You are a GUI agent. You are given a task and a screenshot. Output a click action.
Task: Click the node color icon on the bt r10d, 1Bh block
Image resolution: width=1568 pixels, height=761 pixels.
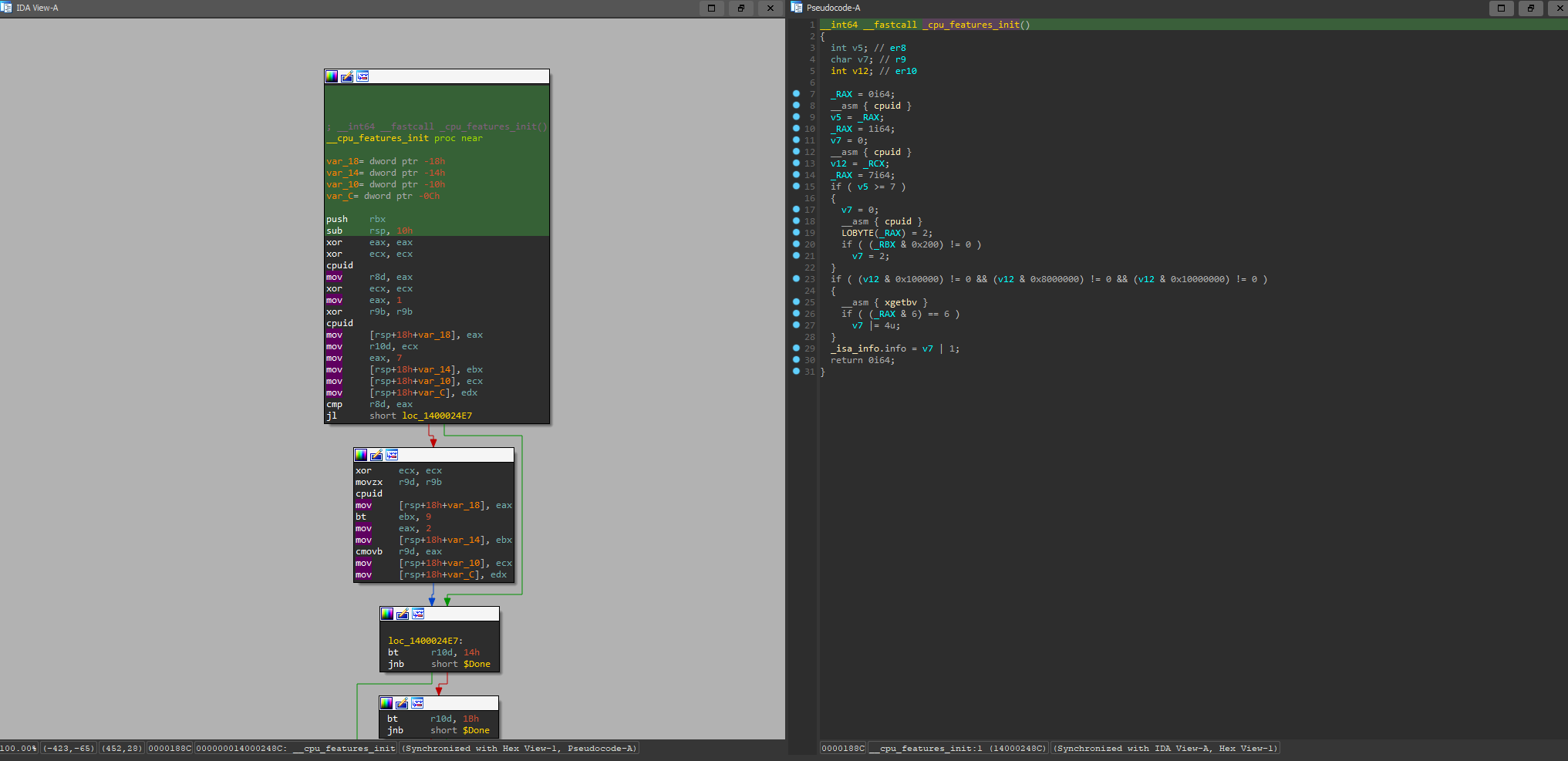click(386, 703)
